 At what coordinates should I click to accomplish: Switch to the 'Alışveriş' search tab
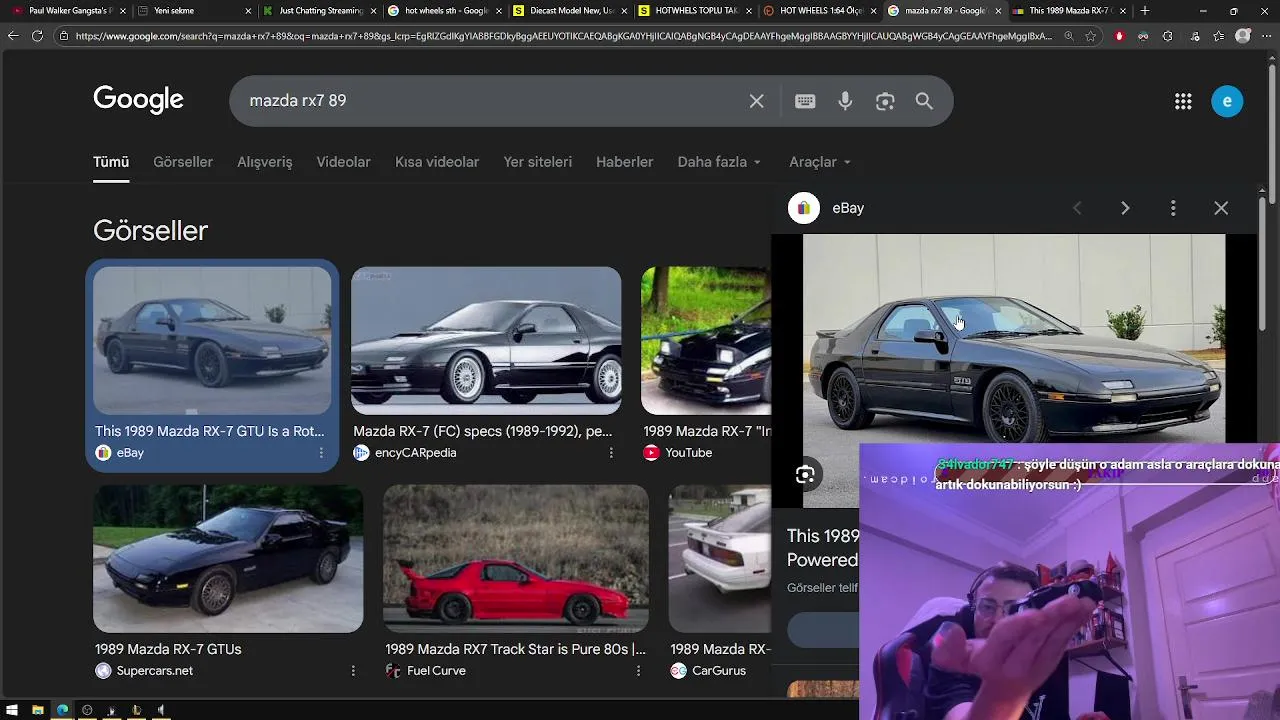point(265,162)
